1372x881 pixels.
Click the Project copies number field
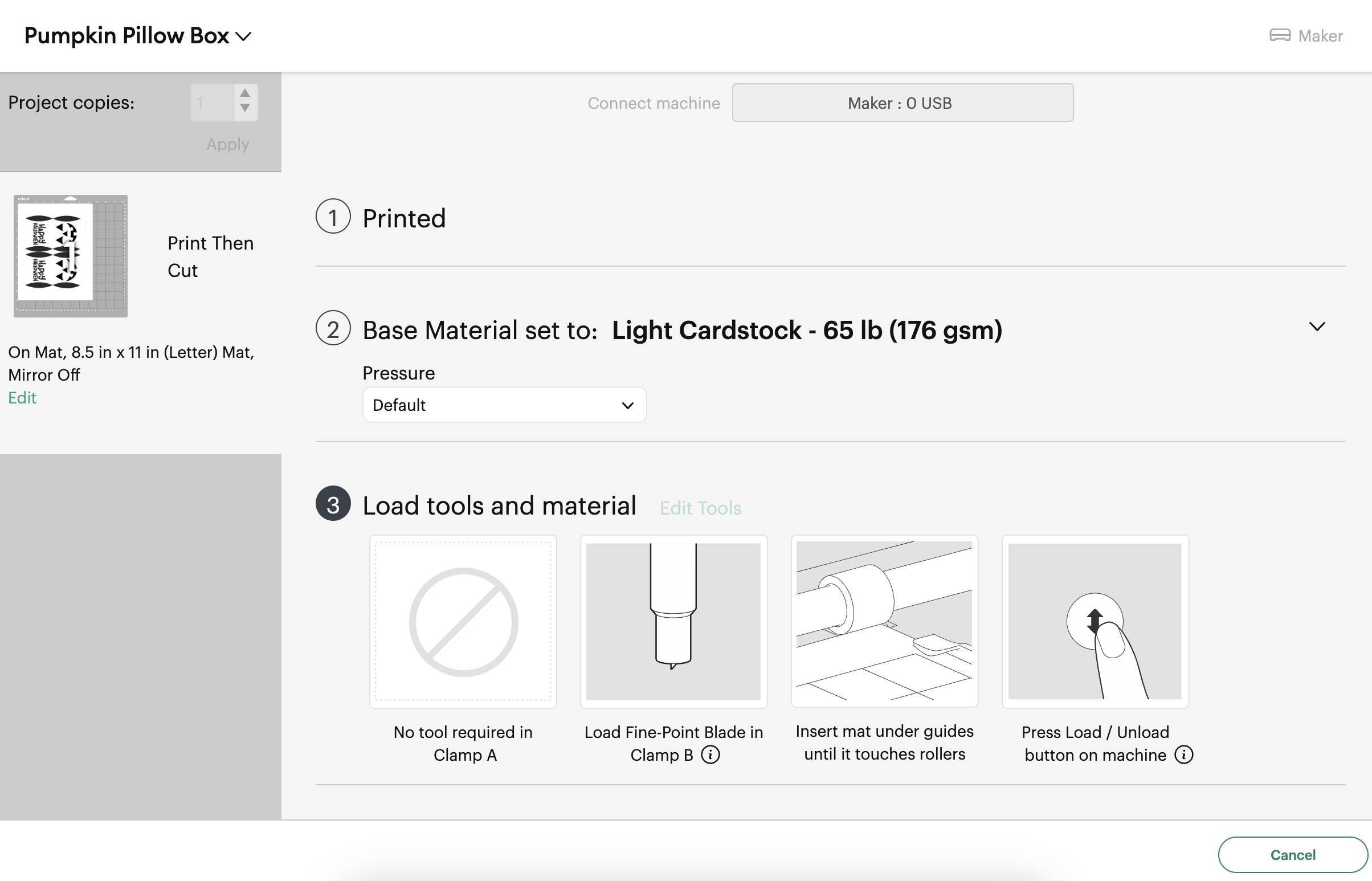(212, 103)
